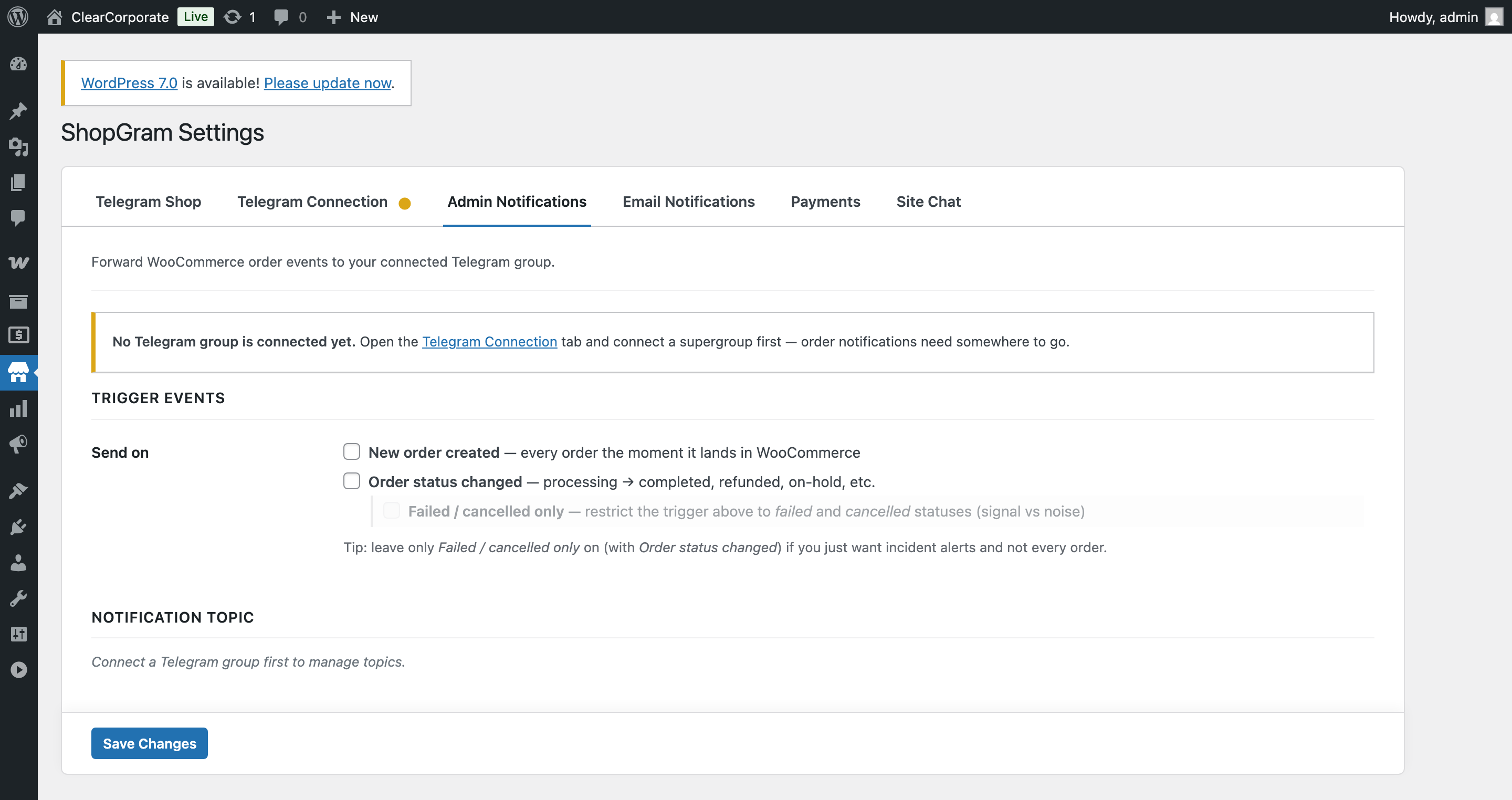Click the ShopGram Settings page heading

pos(163,133)
